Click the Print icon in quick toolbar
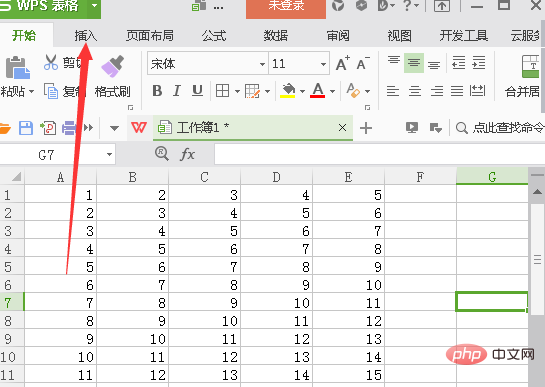The width and height of the screenshot is (545, 387). pos(69,128)
